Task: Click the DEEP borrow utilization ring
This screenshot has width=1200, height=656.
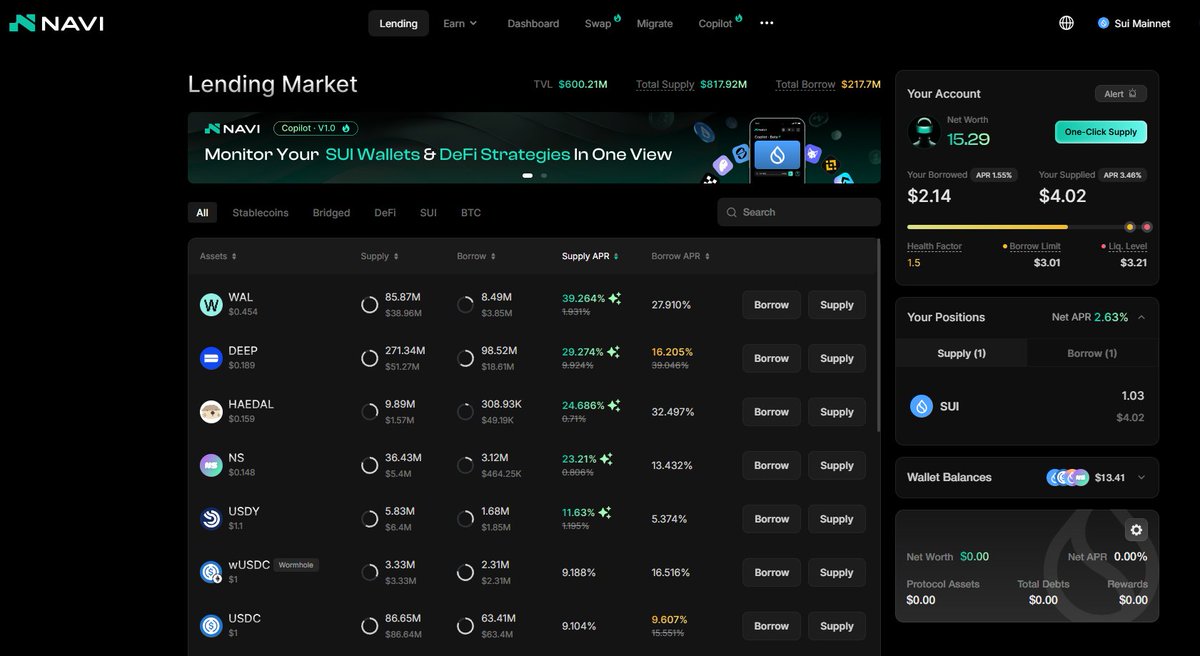Action: point(465,358)
